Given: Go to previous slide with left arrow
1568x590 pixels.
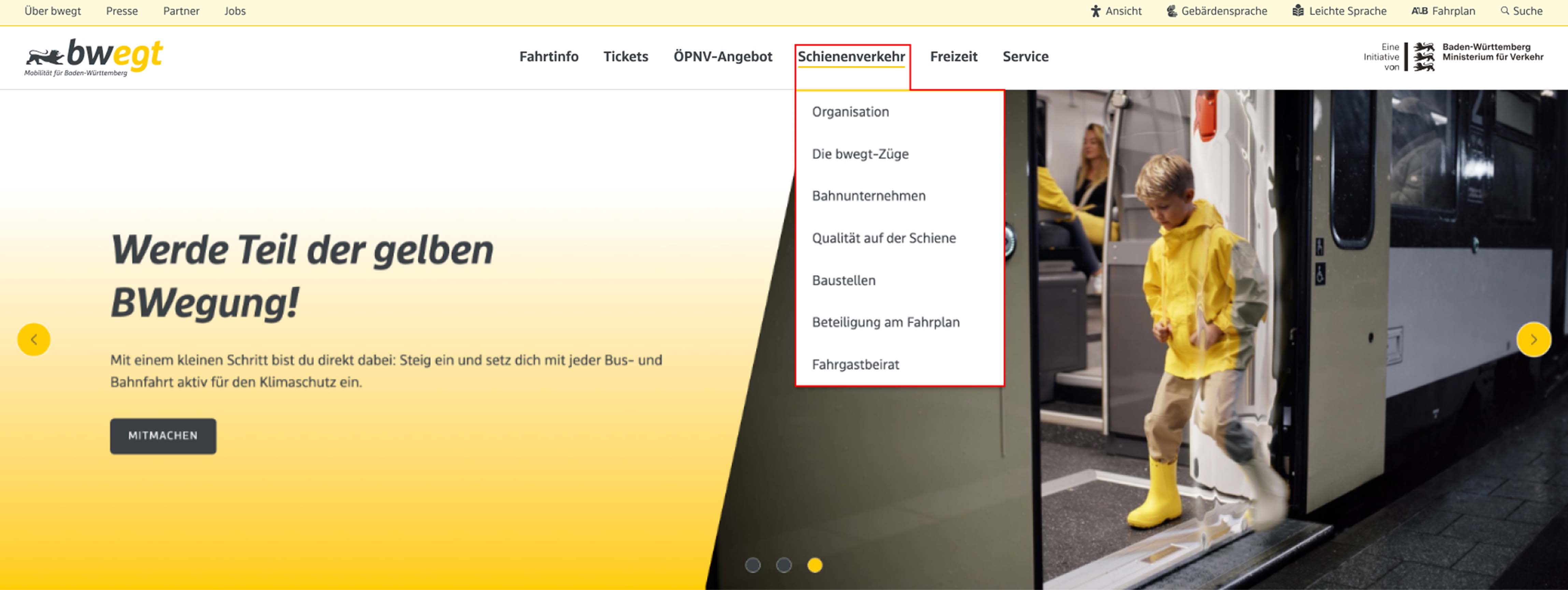Looking at the screenshot, I should coord(33,339).
